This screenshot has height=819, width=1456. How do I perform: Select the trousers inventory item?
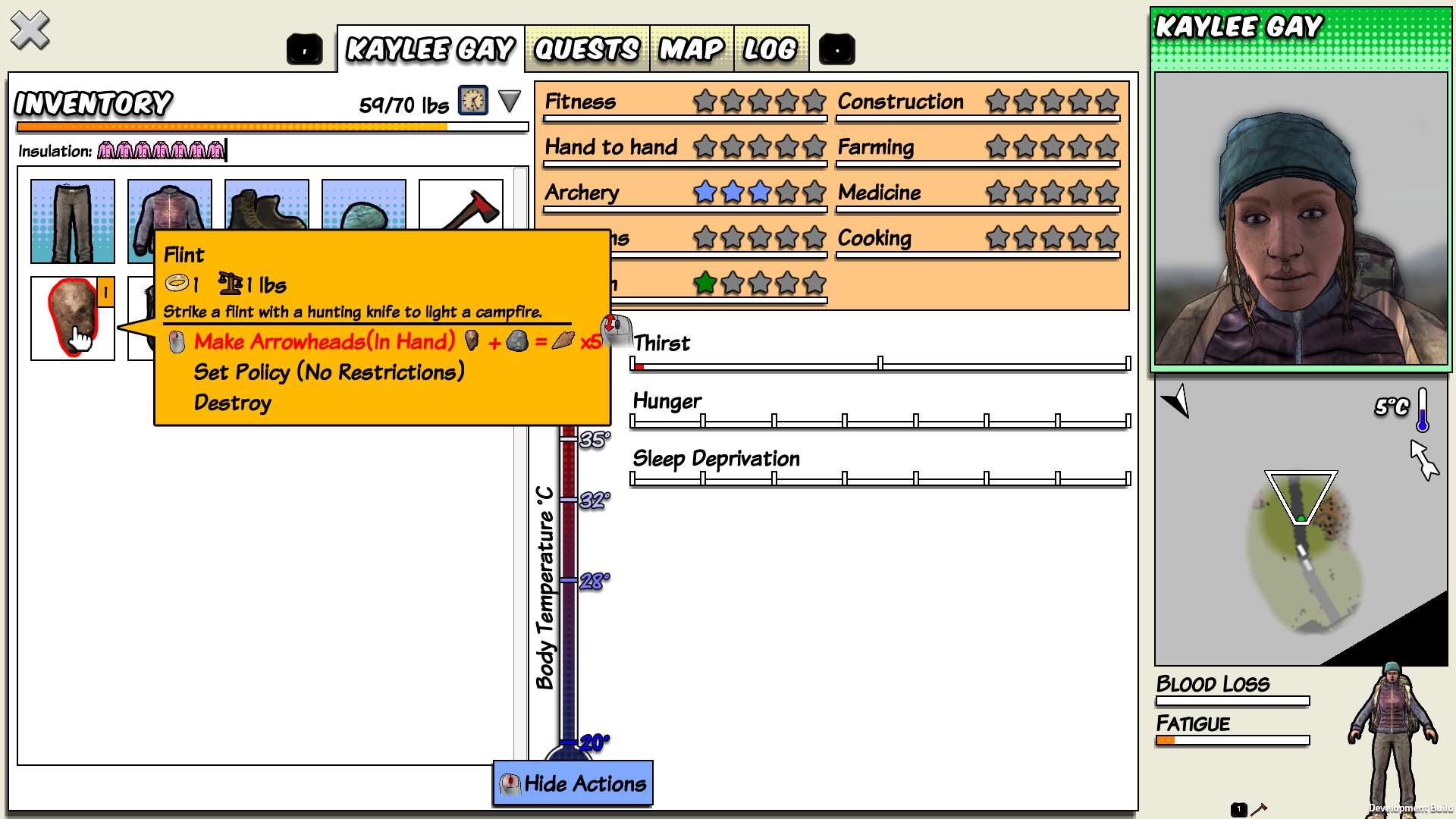coord(73,221)
